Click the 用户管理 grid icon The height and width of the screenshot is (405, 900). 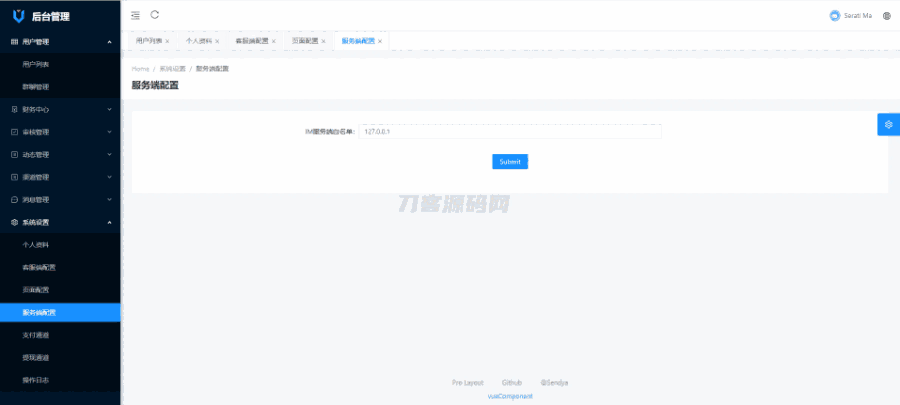pos(14,42)
